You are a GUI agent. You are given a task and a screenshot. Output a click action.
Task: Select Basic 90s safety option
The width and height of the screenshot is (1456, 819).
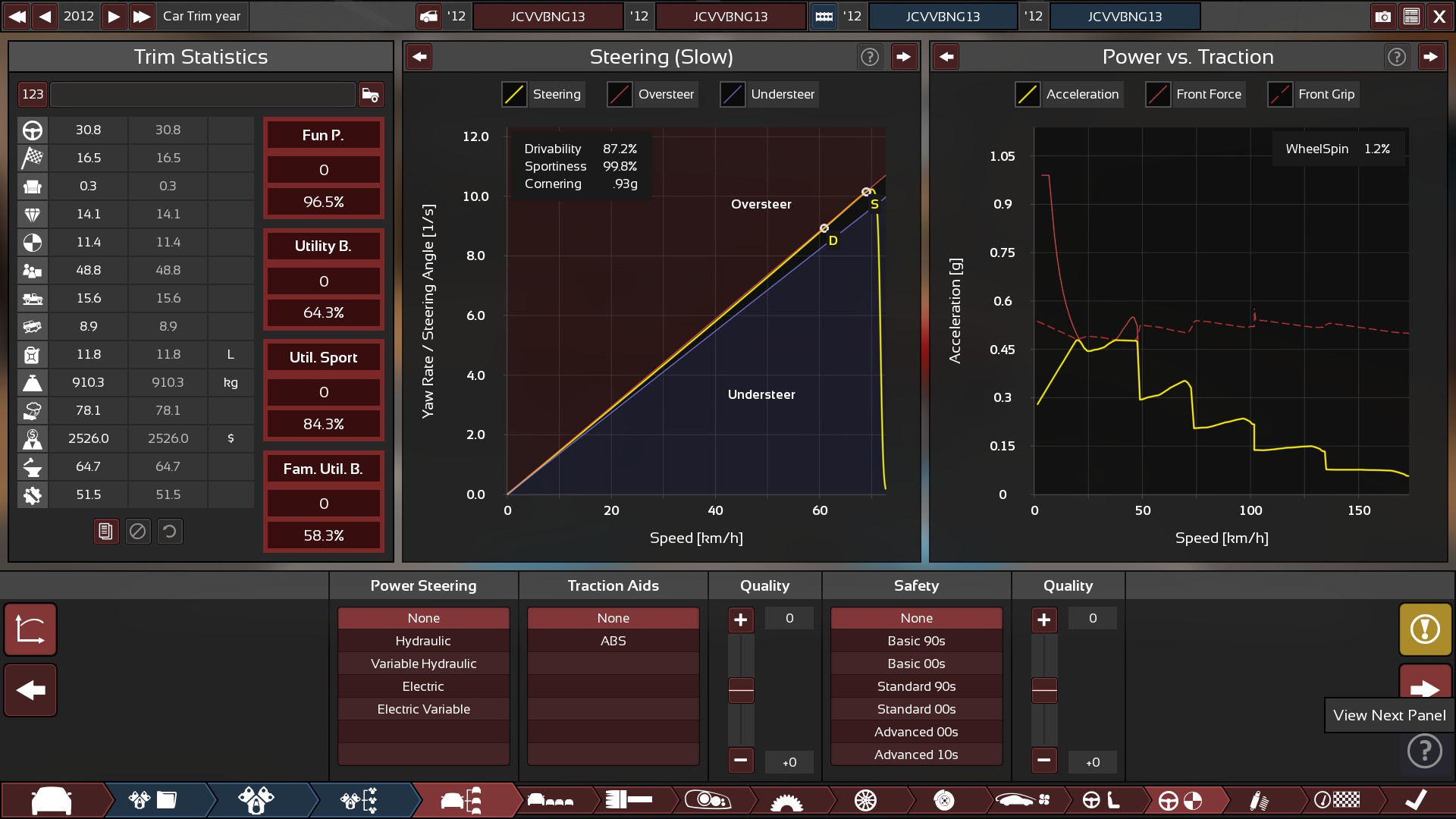(916, 641)
